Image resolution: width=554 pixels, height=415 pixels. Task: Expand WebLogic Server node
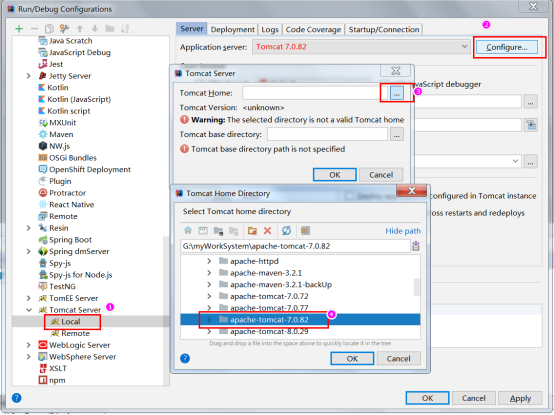(x=29, y=345)
